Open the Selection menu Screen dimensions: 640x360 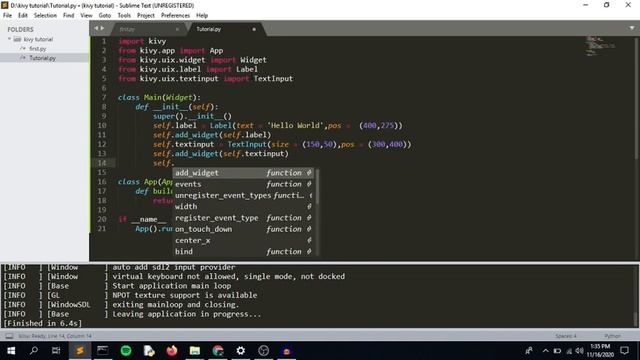click(45, 16)
